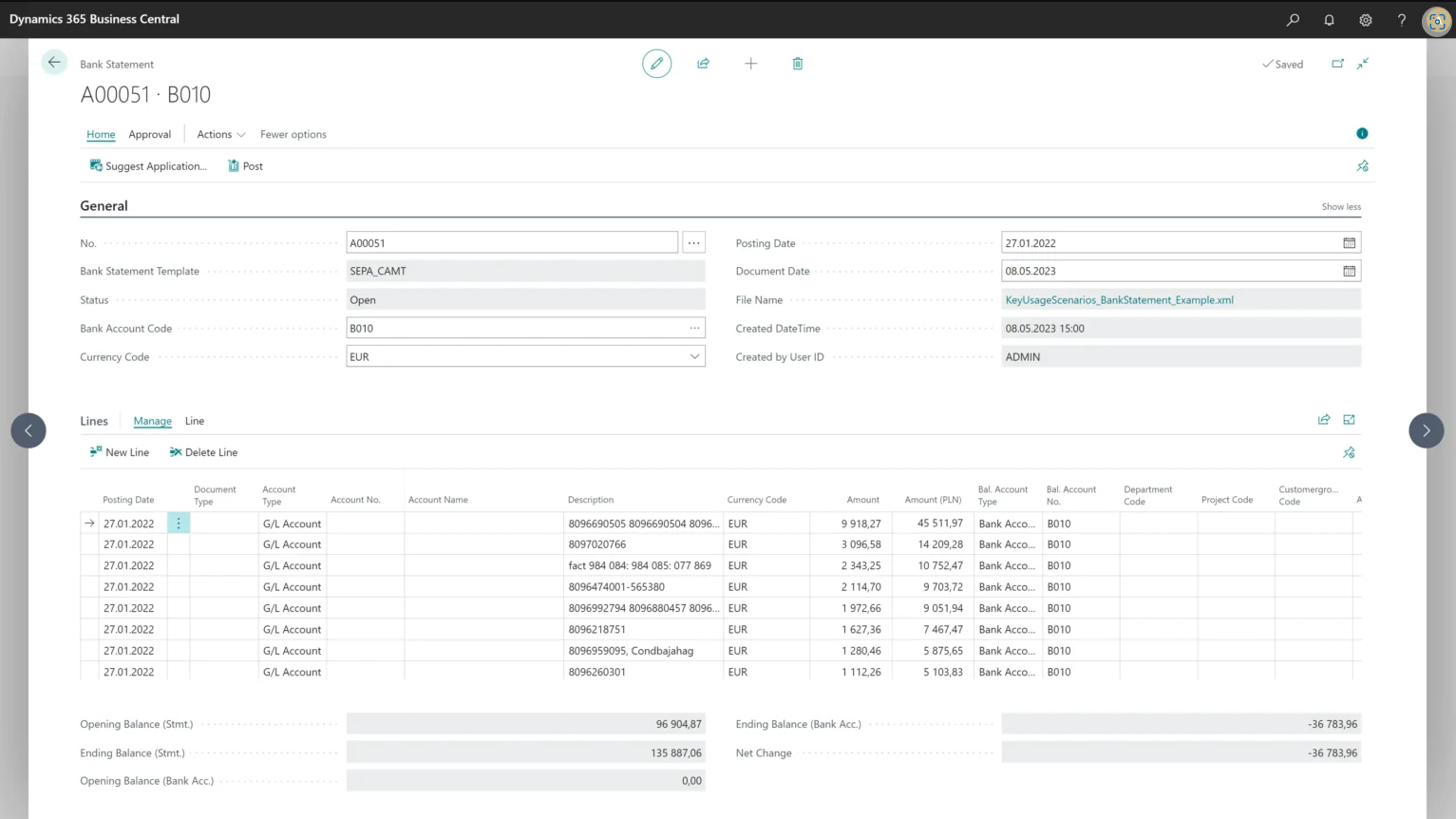Open the Document Date calendar picker
1456x819 pixels.
click(x=1349, y=272)
